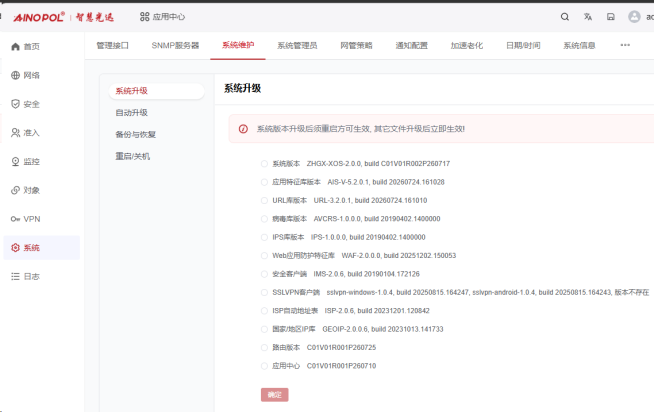Open 监控 monitoring section

tap(25, 161)
